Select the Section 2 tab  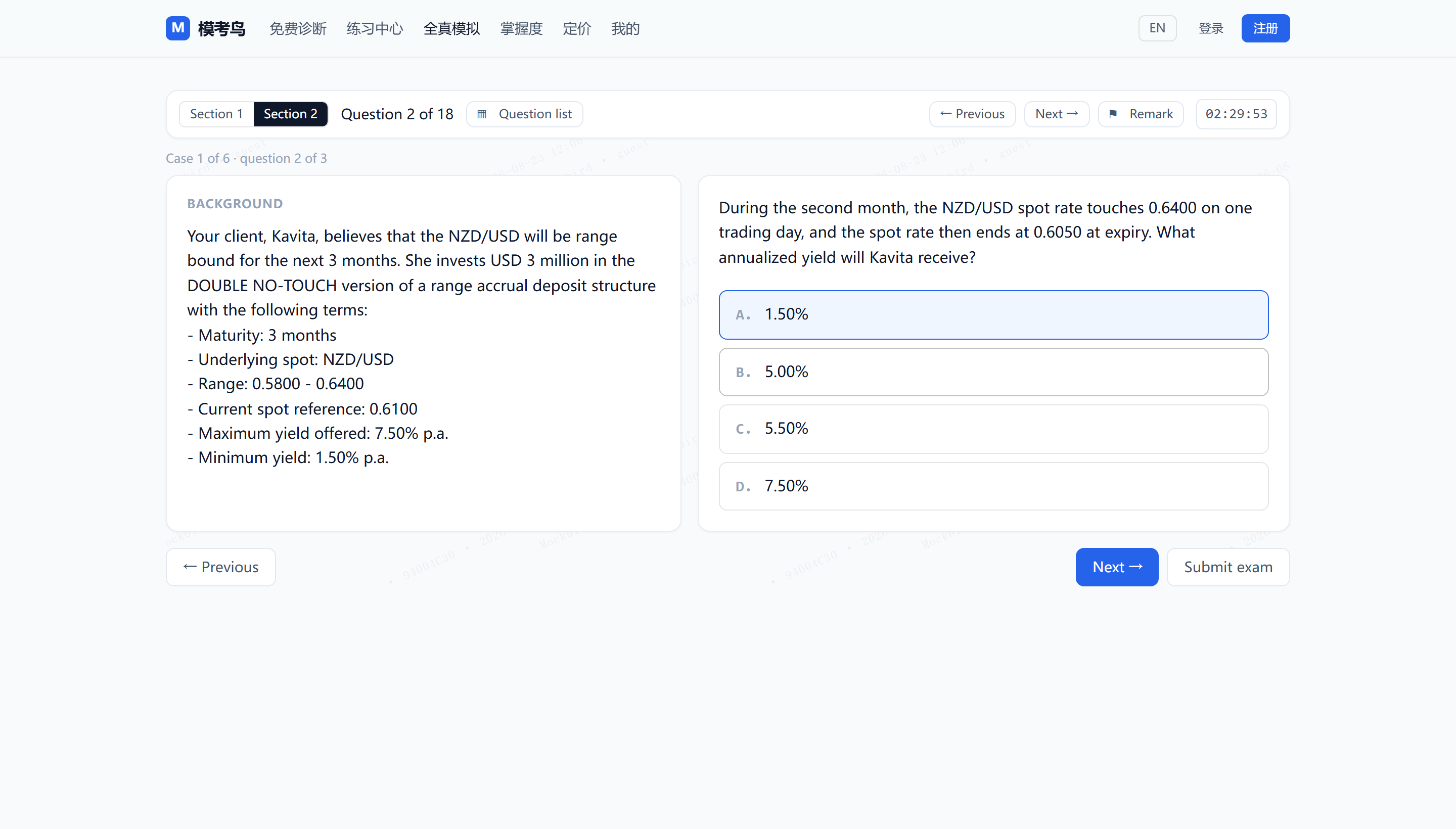point(290,114)
